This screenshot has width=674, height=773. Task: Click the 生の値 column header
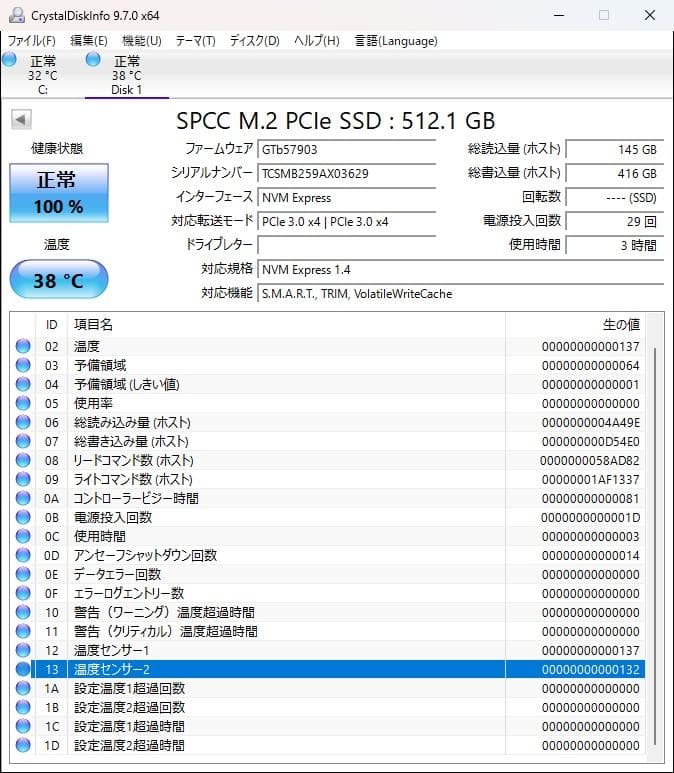coord(575,324)
